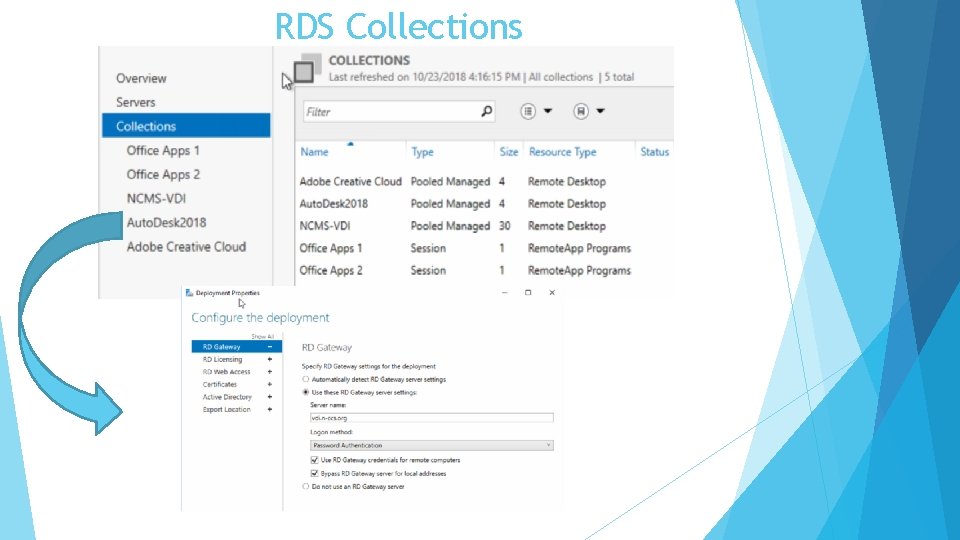
Task: Maximize the Deployment Properties window
Action: pyautogui.click(x=528, y=293)
